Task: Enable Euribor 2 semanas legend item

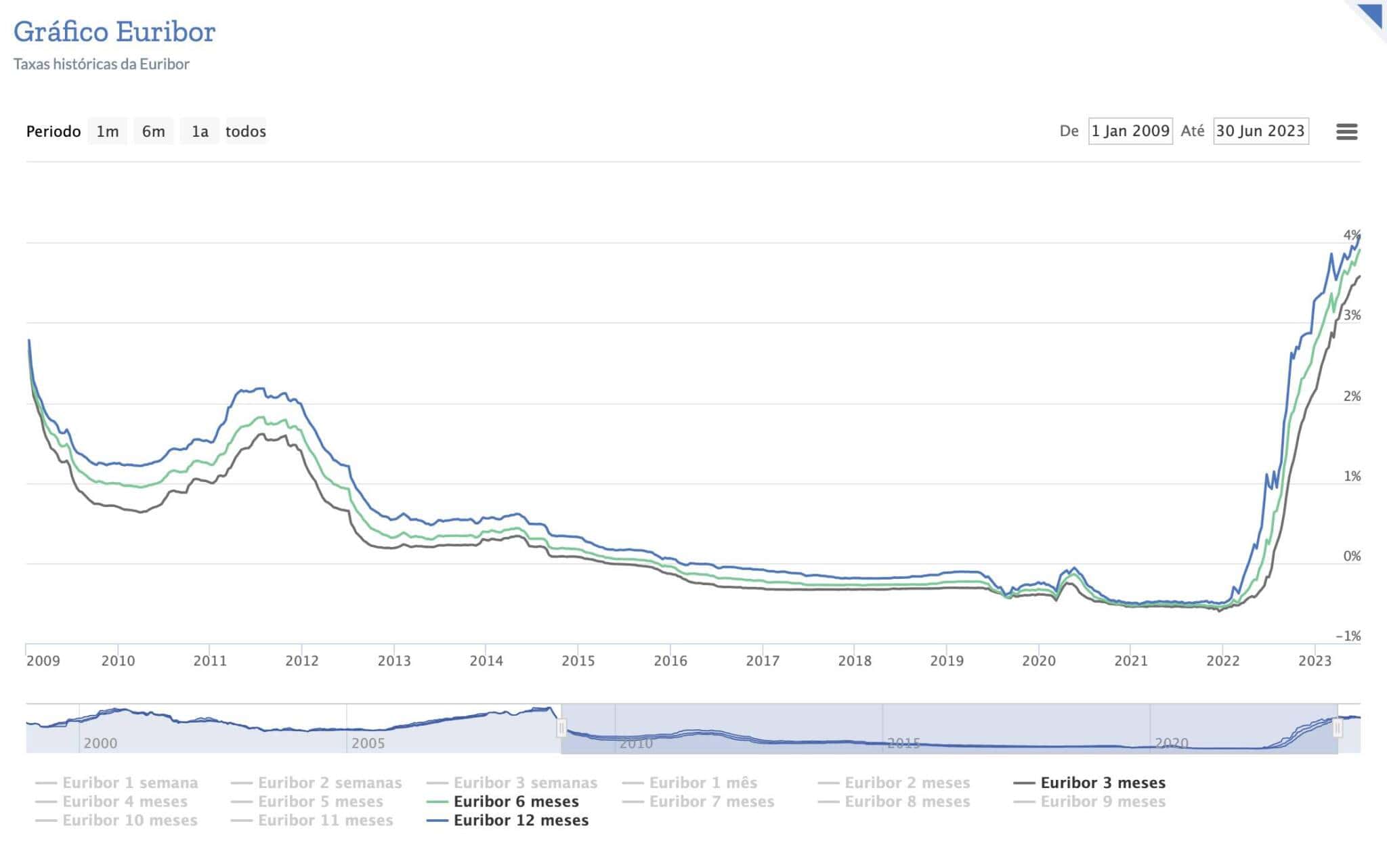Action: [x=329, y=783]
